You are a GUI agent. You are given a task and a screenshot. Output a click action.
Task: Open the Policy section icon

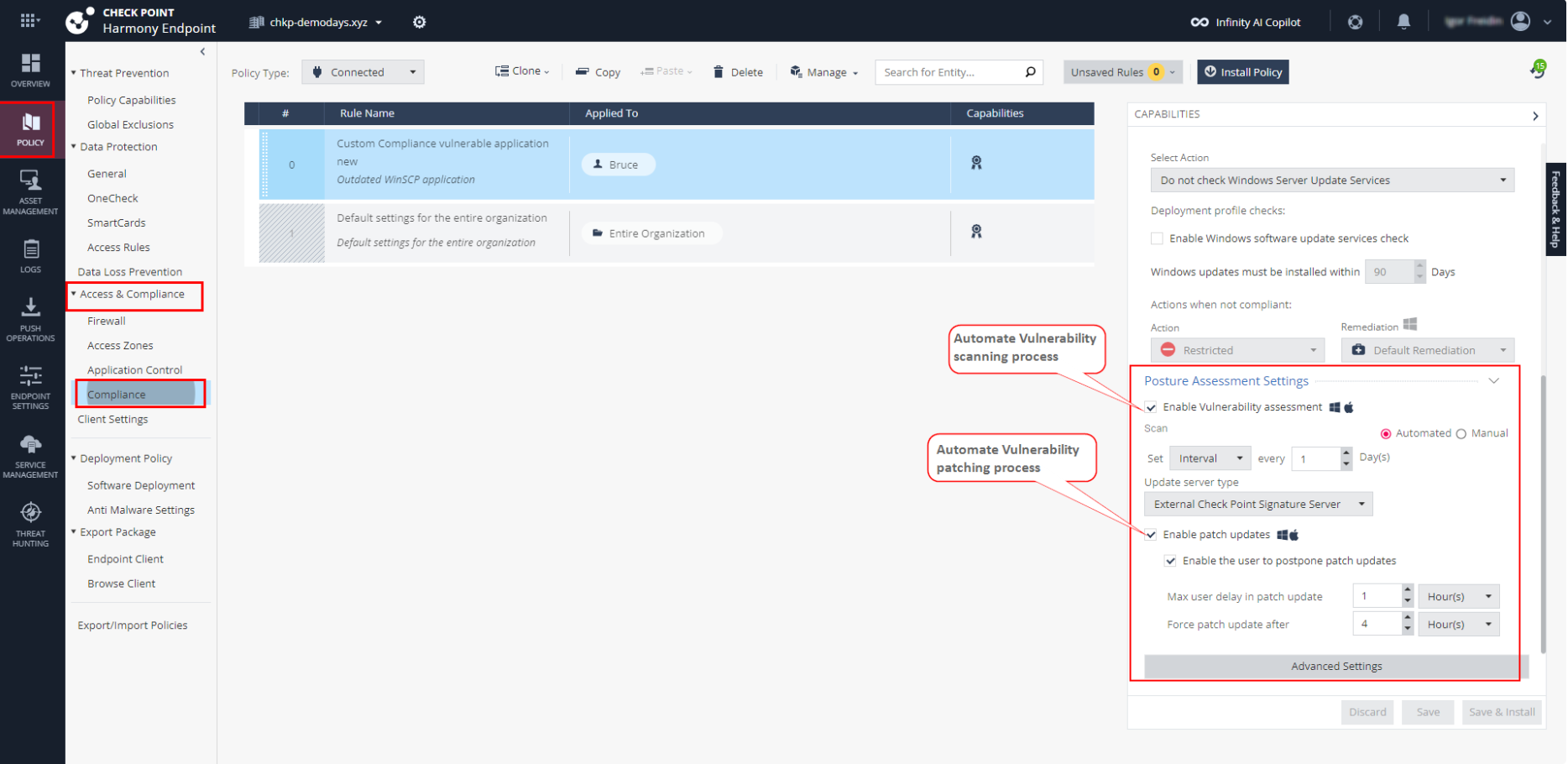31,122
